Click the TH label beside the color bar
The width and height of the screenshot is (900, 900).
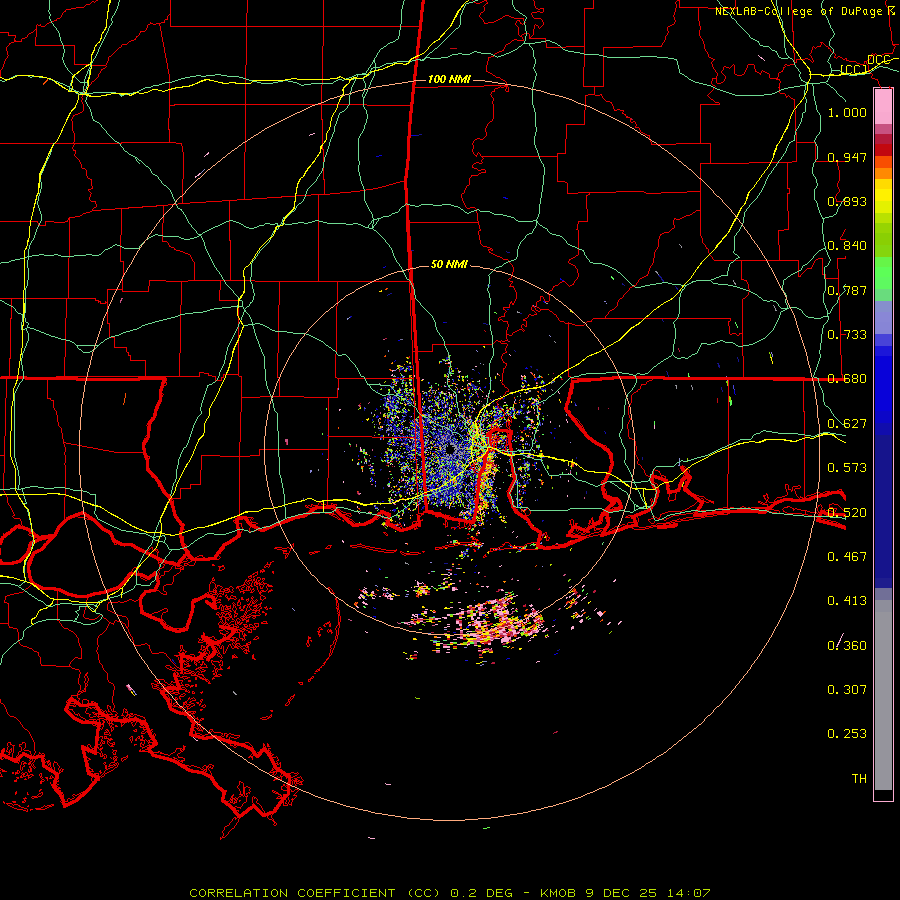(x=859, y=779)
